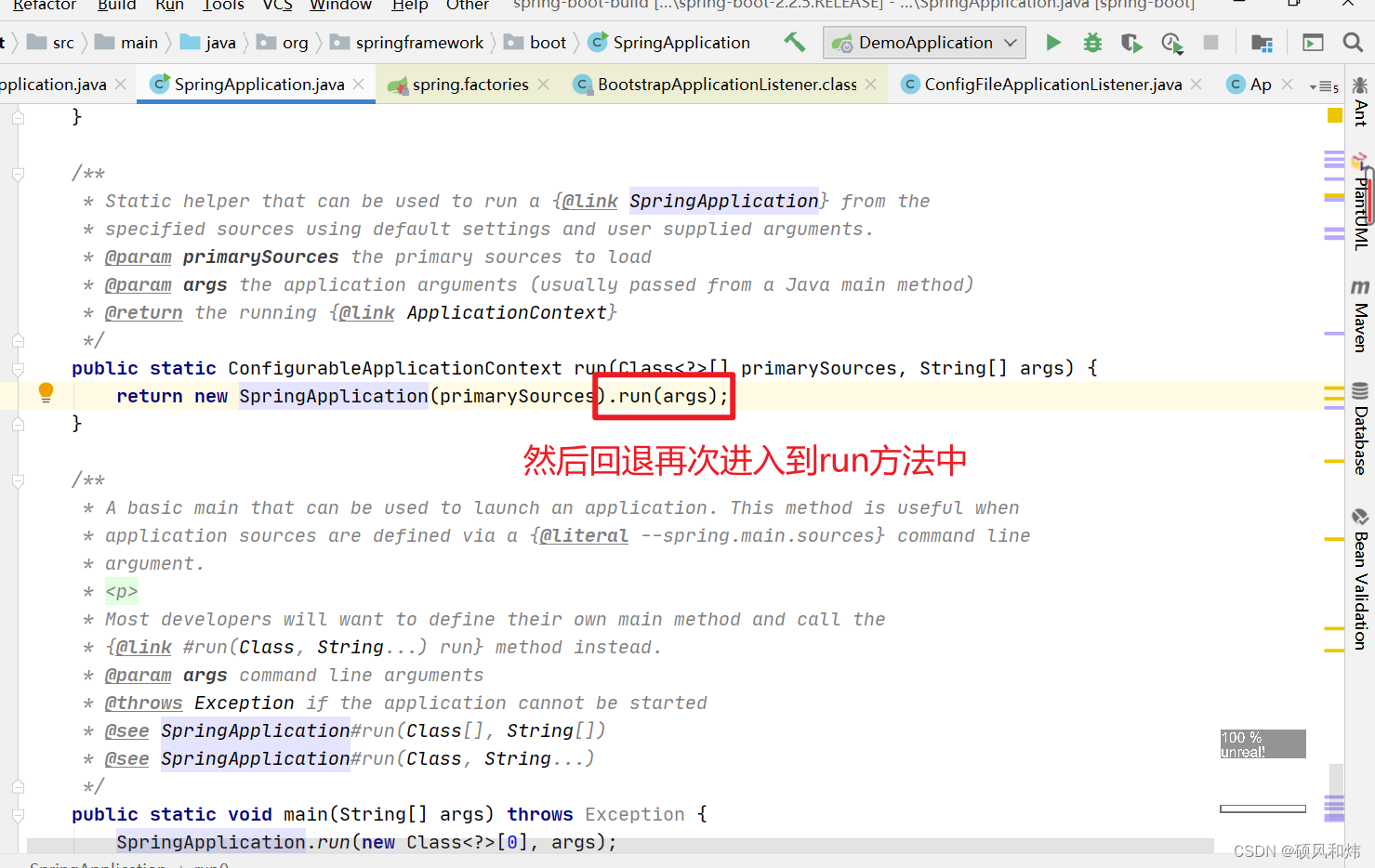
Task: Close the BootstrapApplicationListener.class tab
Action: 871,85
